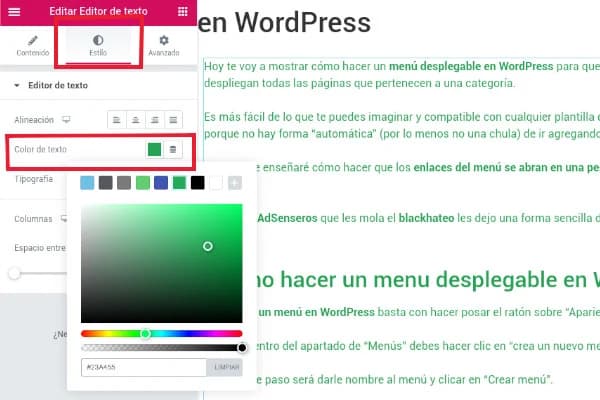The height and width of the screenshot is (400, 600).
Task: Click bold text 'un menú en WordPress'
Action: click(316, 312)
